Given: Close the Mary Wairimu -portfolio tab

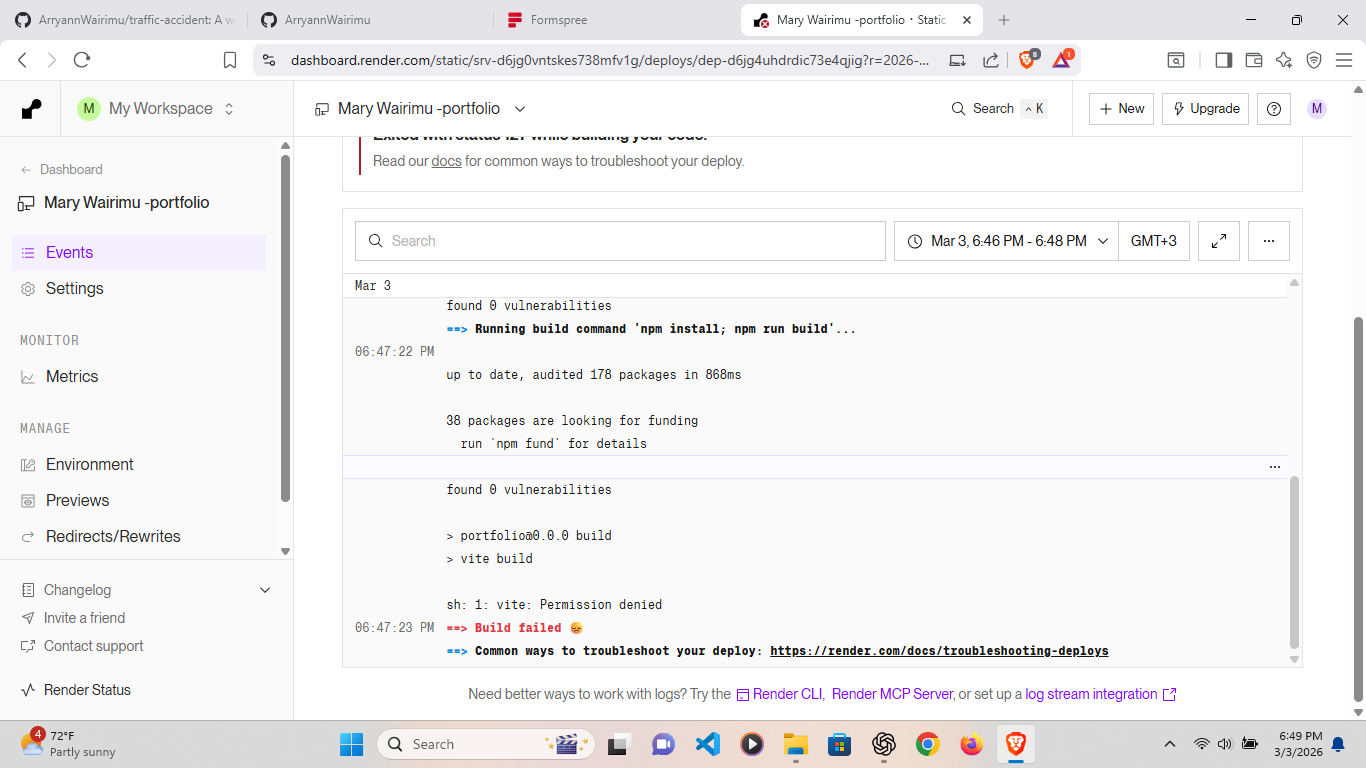Looking at the screenshot, I should click(x=967, y=20).
